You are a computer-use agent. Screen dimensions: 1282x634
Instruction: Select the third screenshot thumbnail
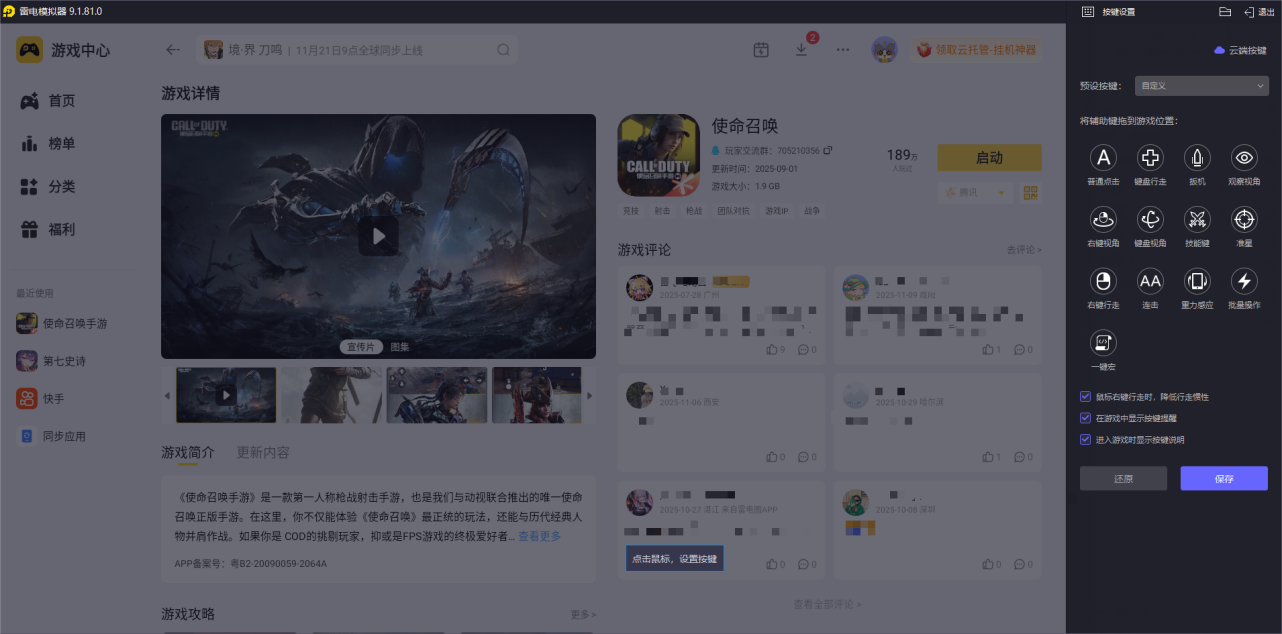(437, 395)
